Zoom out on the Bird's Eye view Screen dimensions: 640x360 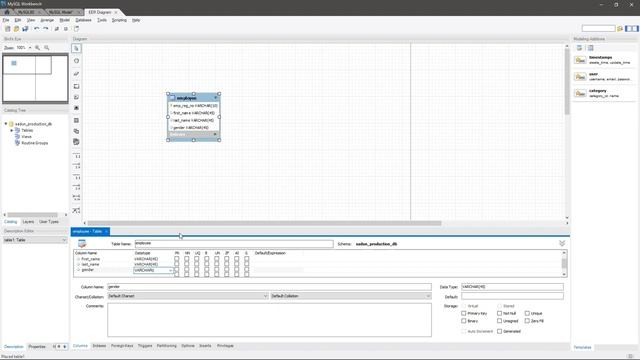pyautogui.click(x=47, y=48)
